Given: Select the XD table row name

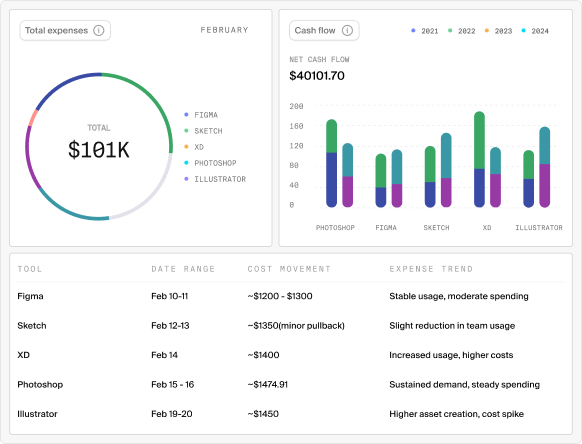Looking at the screenshot, I should click(x=23, y=355).
